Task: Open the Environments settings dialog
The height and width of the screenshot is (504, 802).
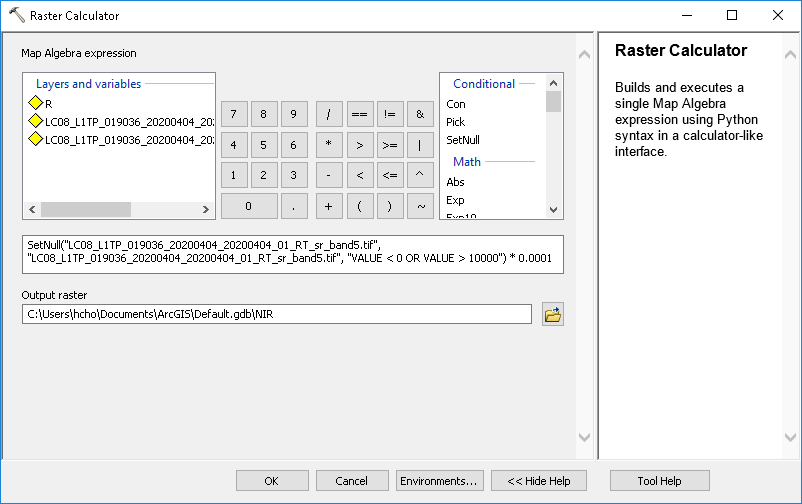Action: click(440, 481)
